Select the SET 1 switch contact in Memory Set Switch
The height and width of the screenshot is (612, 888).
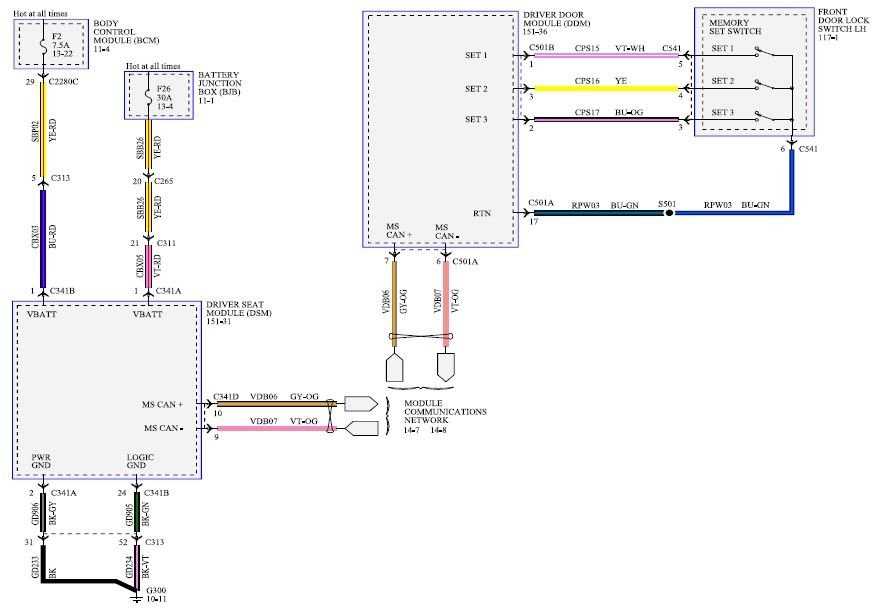766,52
